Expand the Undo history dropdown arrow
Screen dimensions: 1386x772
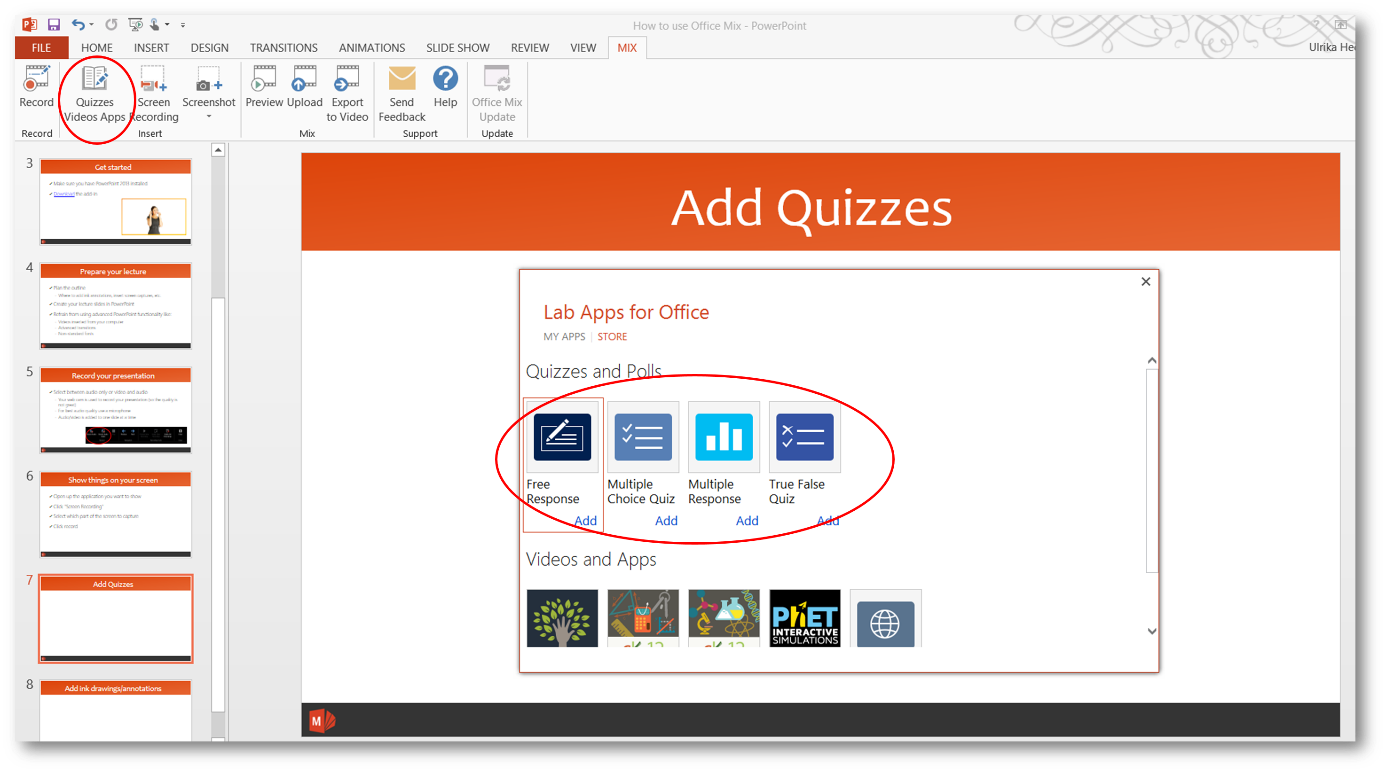pos(92,25)
